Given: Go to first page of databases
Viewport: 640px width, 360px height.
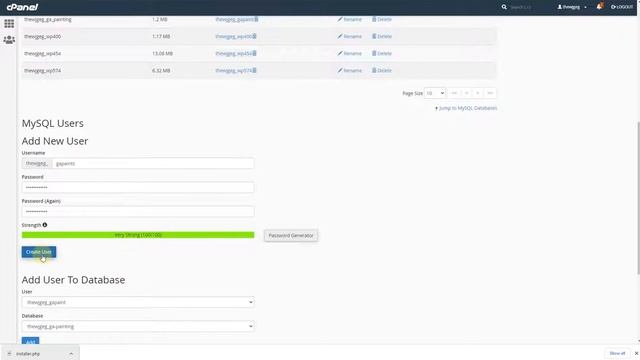Looking at the screenshot, I should pyautogui.click(x=454, y=93).
